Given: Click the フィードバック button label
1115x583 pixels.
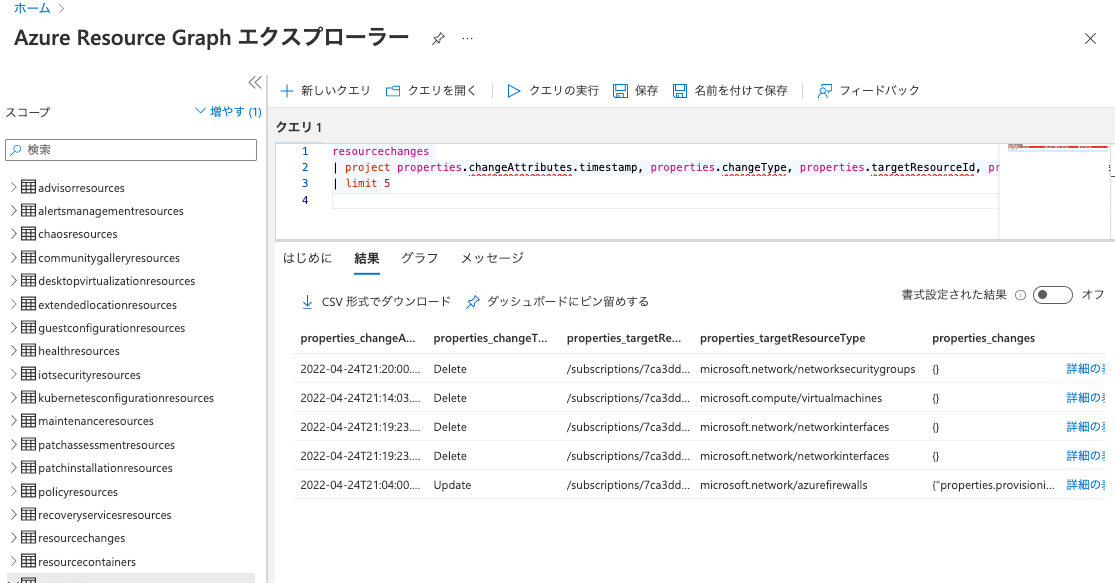Looking at the screenshot, I should (x=880, y=91).
